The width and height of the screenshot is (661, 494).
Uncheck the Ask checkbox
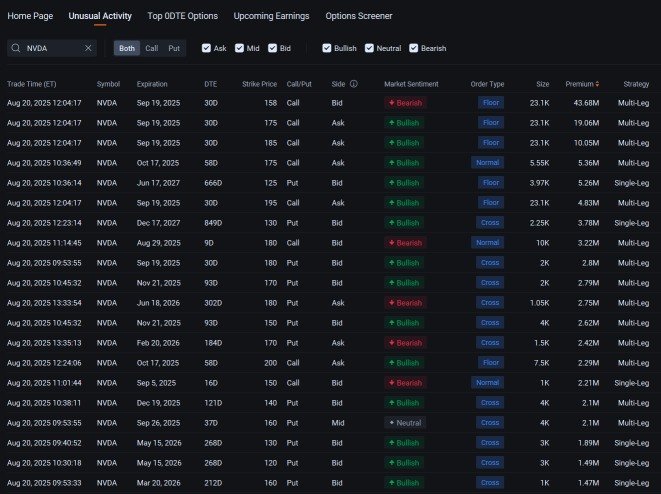206,48
